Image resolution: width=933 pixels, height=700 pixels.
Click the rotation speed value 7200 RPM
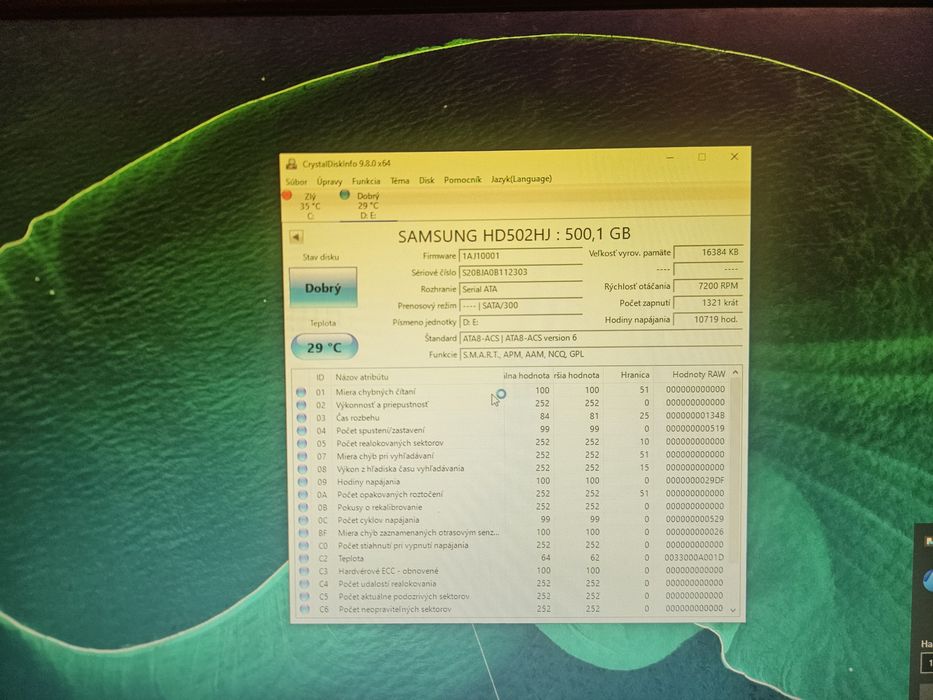point(708,286)
